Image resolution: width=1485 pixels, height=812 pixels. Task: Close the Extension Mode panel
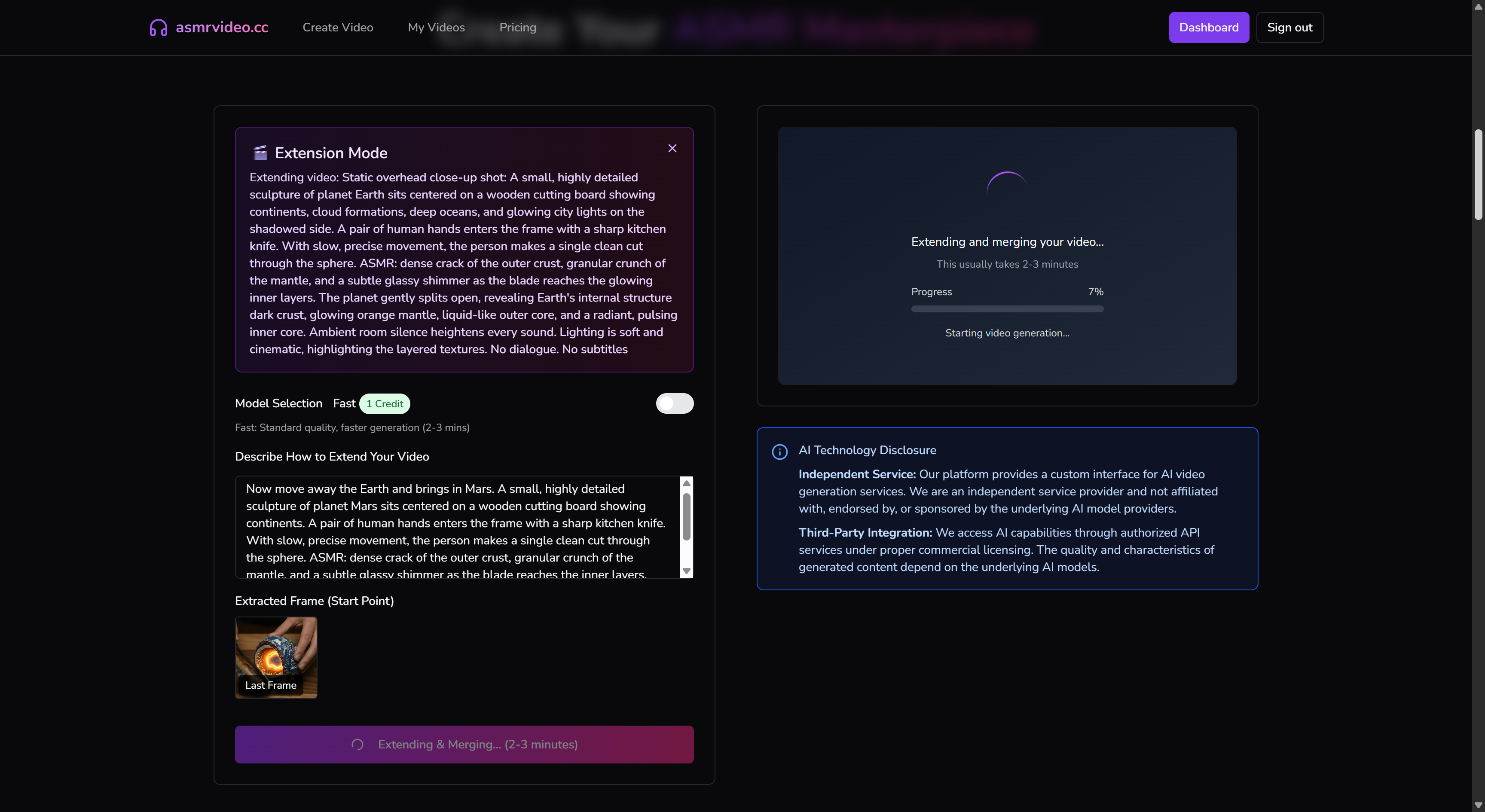coord(672,148)
